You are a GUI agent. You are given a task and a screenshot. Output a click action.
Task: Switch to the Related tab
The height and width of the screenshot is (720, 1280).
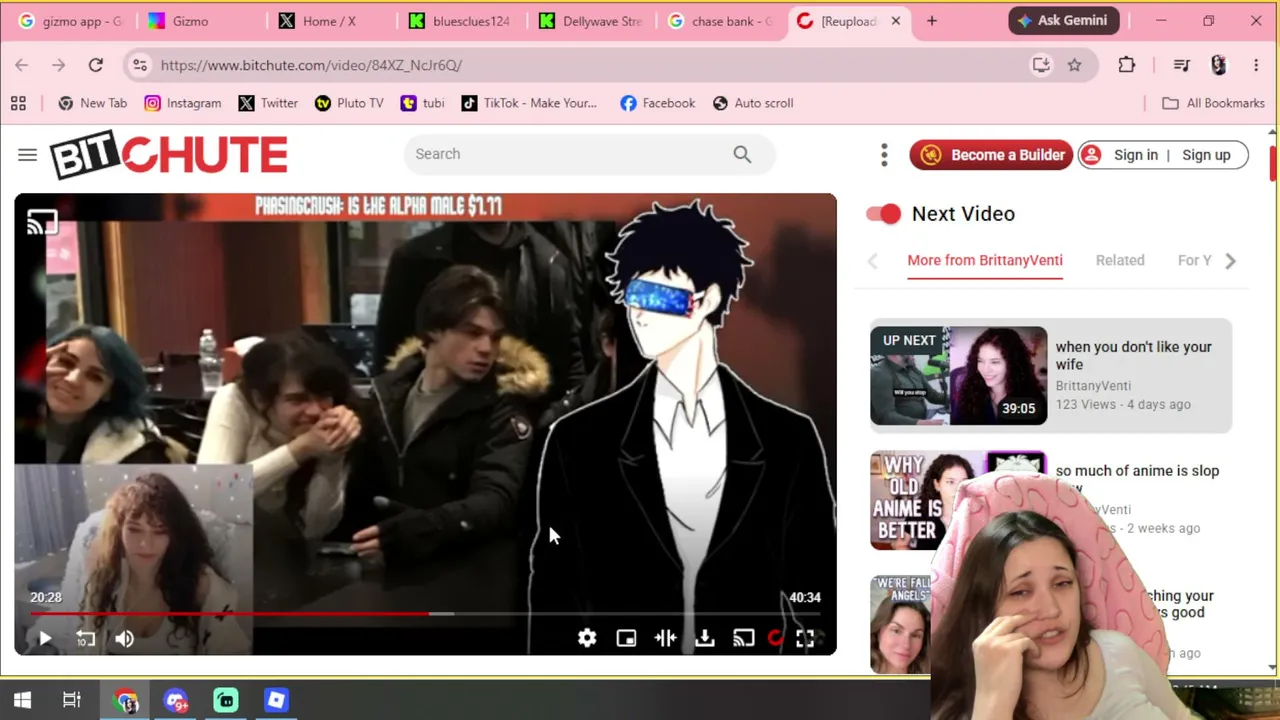(1120, 260)
